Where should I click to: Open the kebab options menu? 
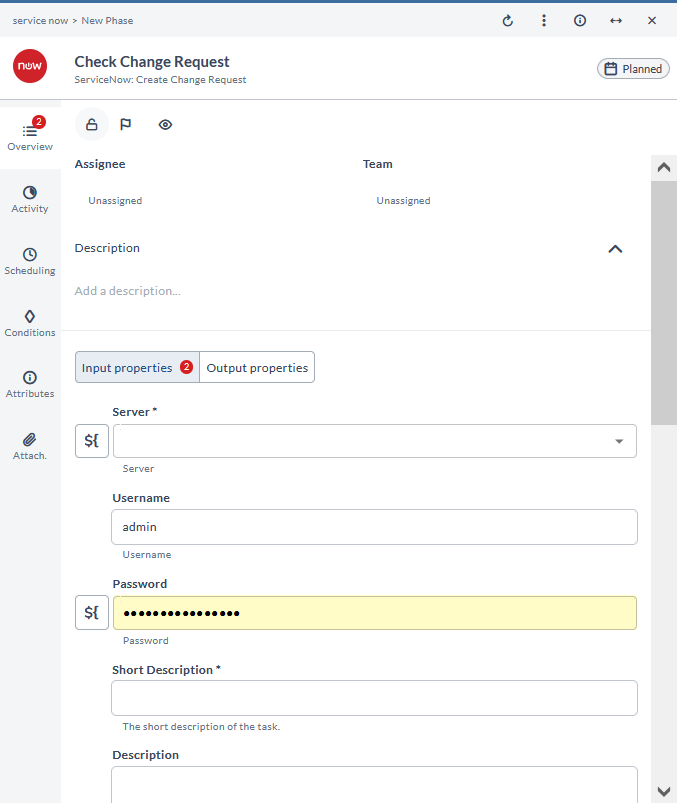tap(543, 20)
